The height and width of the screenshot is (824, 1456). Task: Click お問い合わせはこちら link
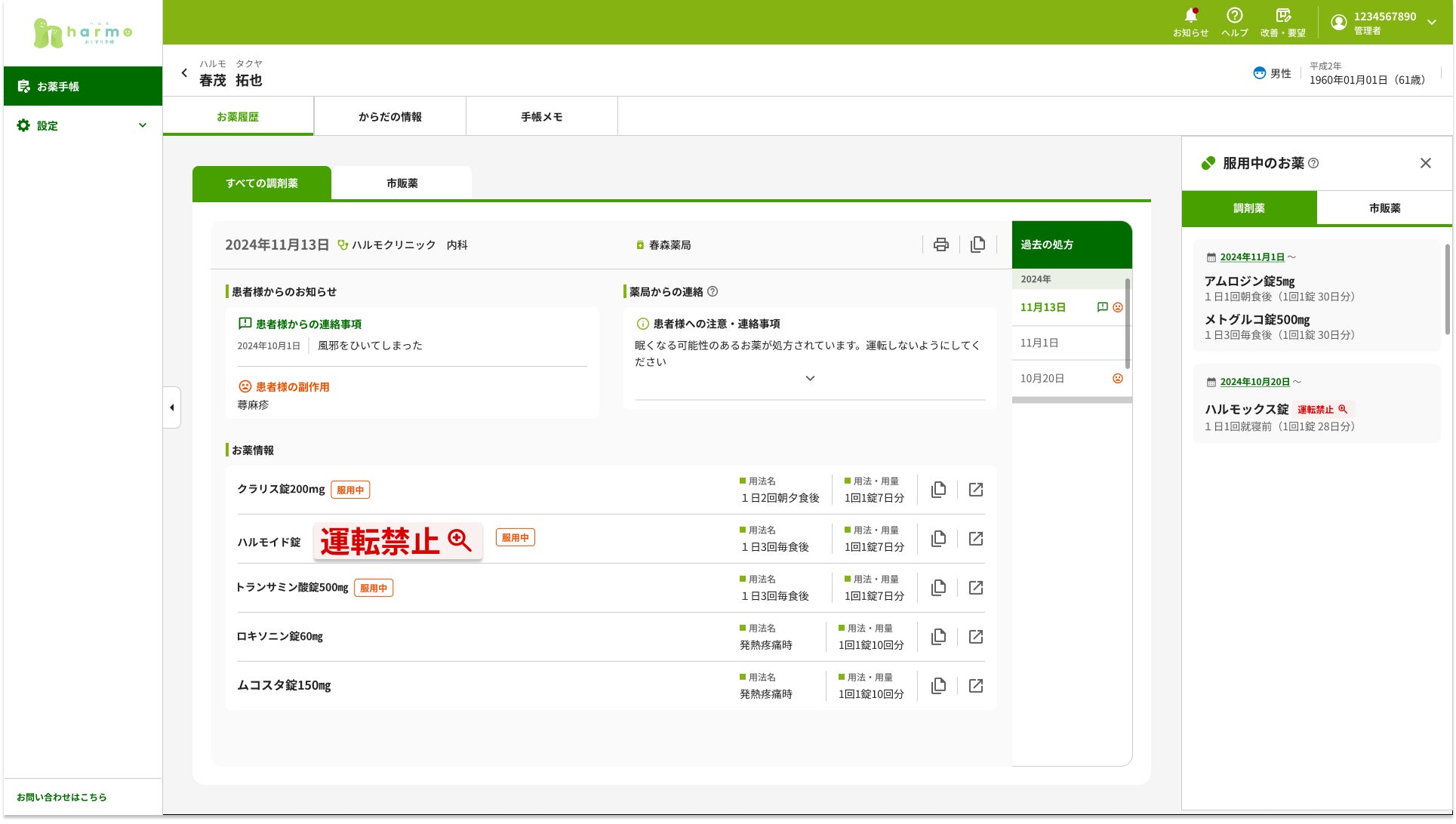(62, 797)
